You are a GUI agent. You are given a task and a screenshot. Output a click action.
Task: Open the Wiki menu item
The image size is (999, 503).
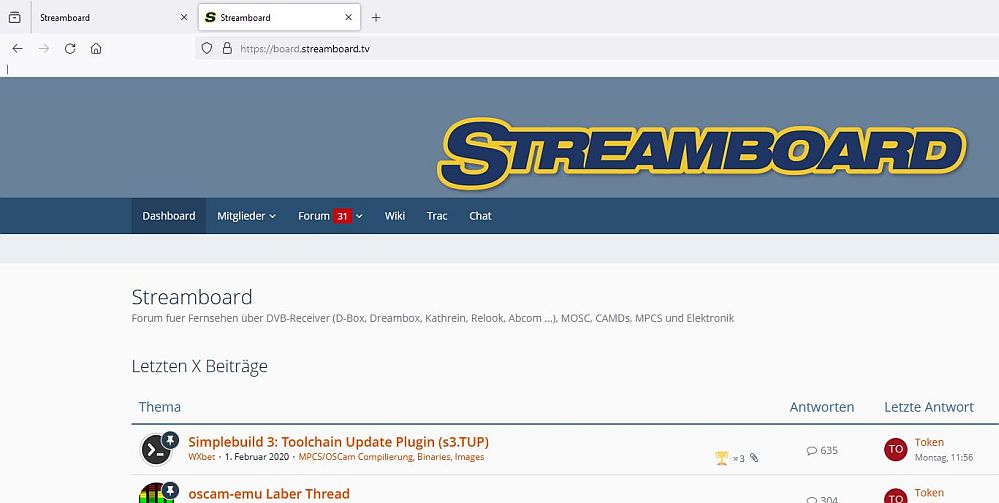coord(395,216)
